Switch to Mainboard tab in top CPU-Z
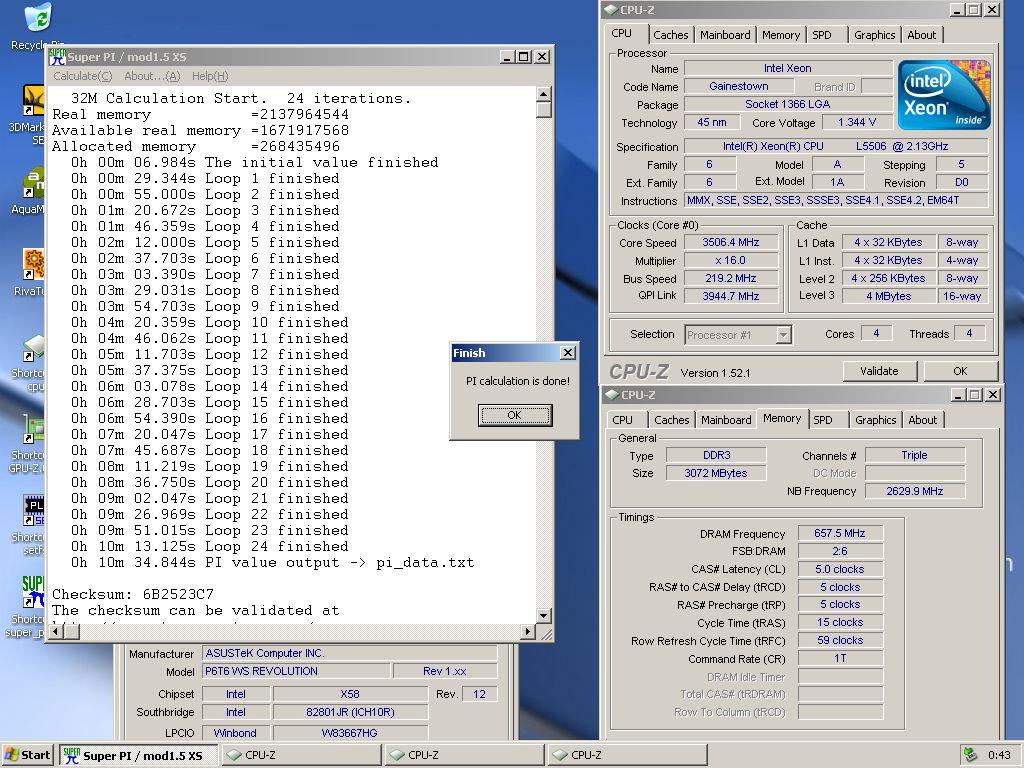This screenshot has width=1024, height=768. point(725,35)
